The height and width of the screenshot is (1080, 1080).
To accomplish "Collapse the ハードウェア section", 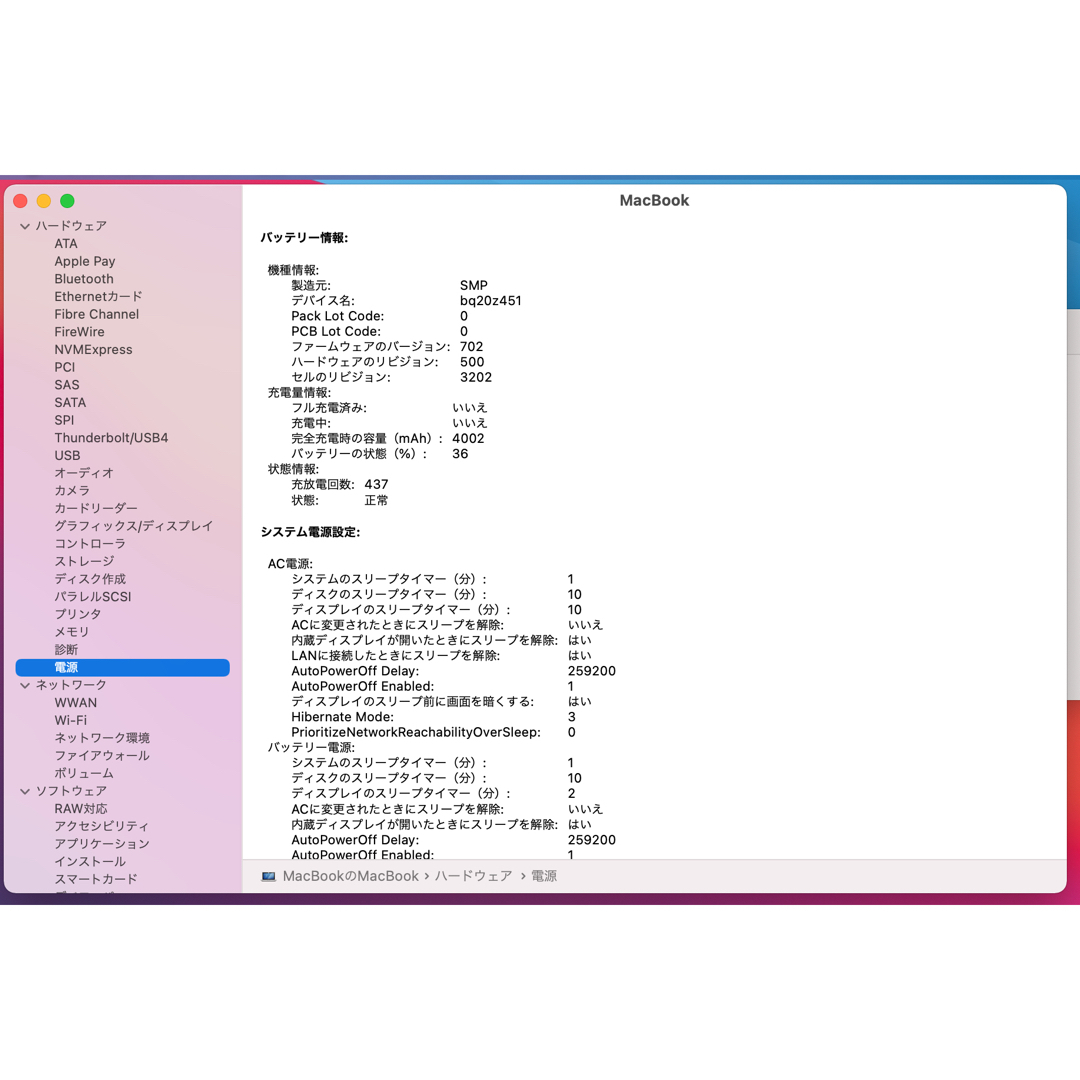I will tap(25, 226).
